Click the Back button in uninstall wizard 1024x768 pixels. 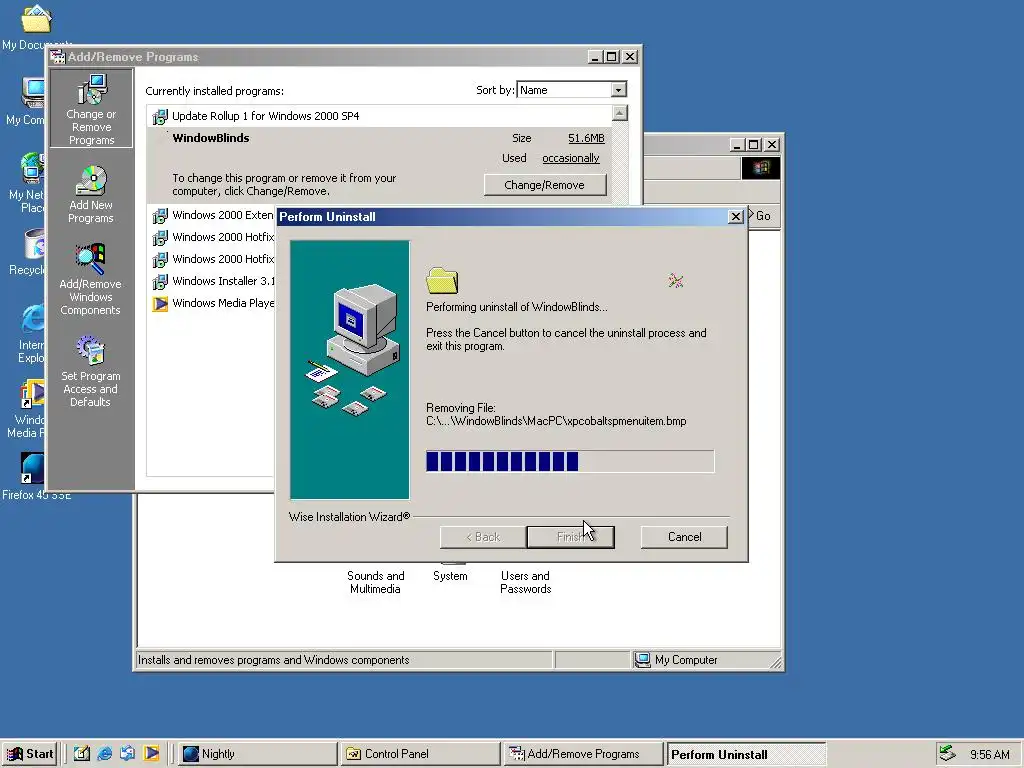[x=483, y=537]
